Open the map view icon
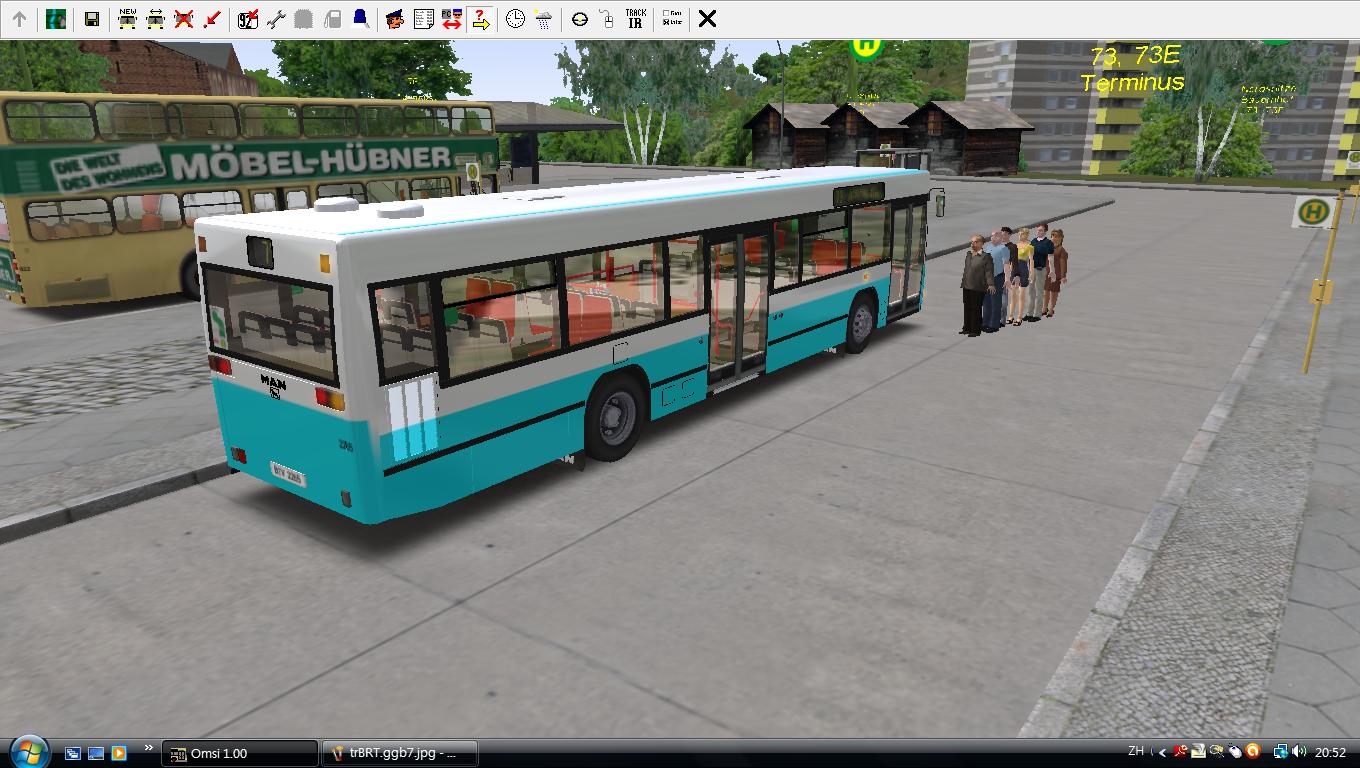Screen dimensions: 1360x768 pyautogui.click(x=56, y=19)
